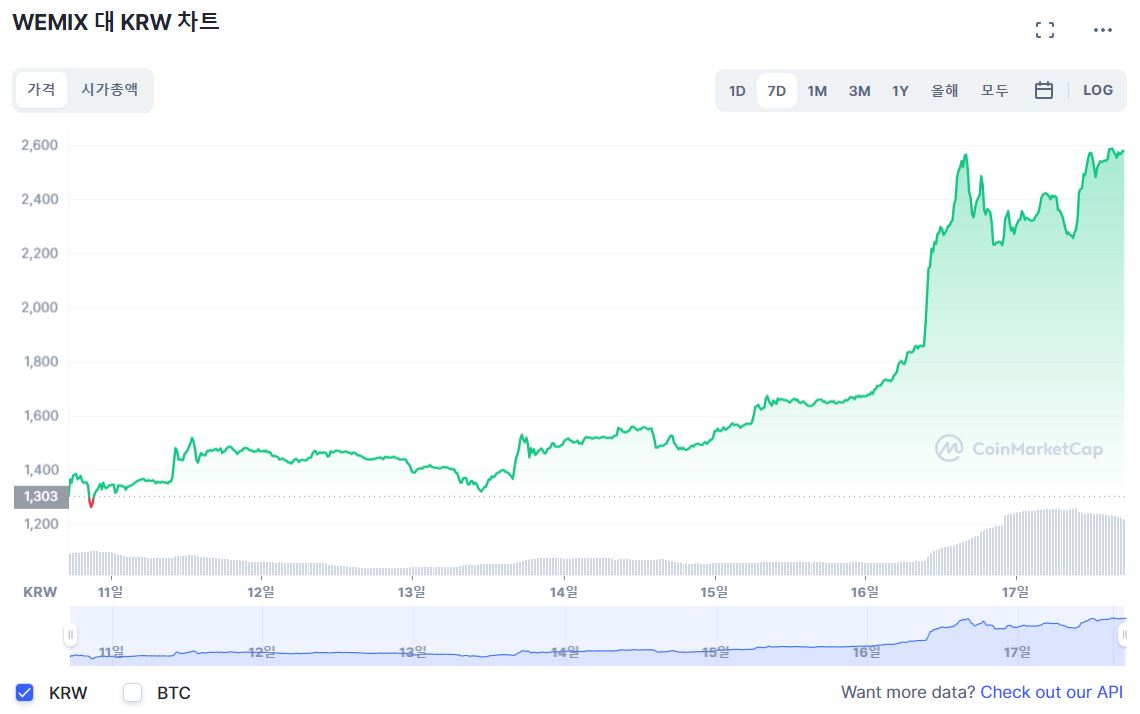Select the 1M time range
This screenshot has width=1140, height=714.
[x=817, y=91]
